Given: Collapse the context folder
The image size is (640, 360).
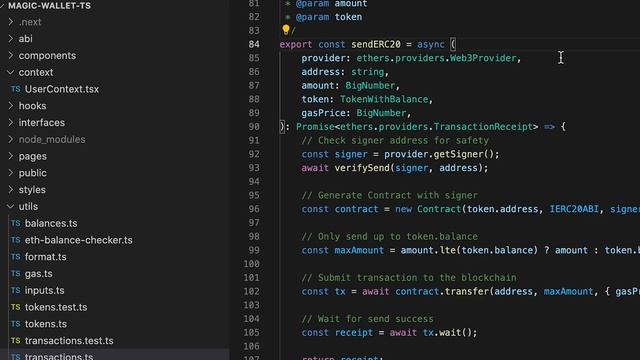Looking at the screenshot, I should (11, 72).
